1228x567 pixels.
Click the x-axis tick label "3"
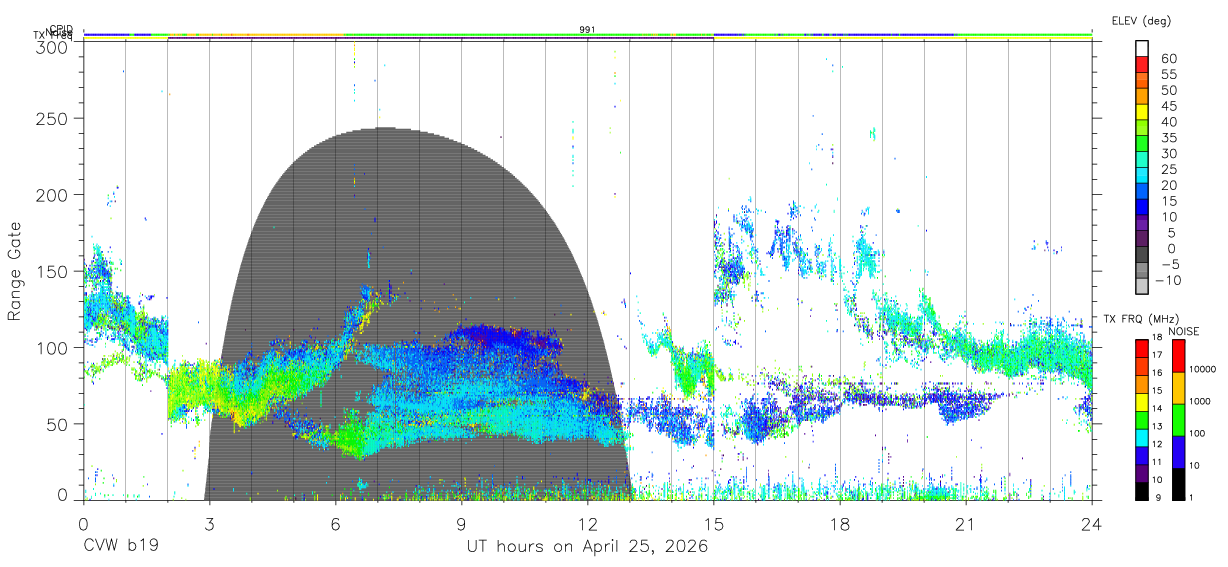pyautogui.click(x=209, y=523)
